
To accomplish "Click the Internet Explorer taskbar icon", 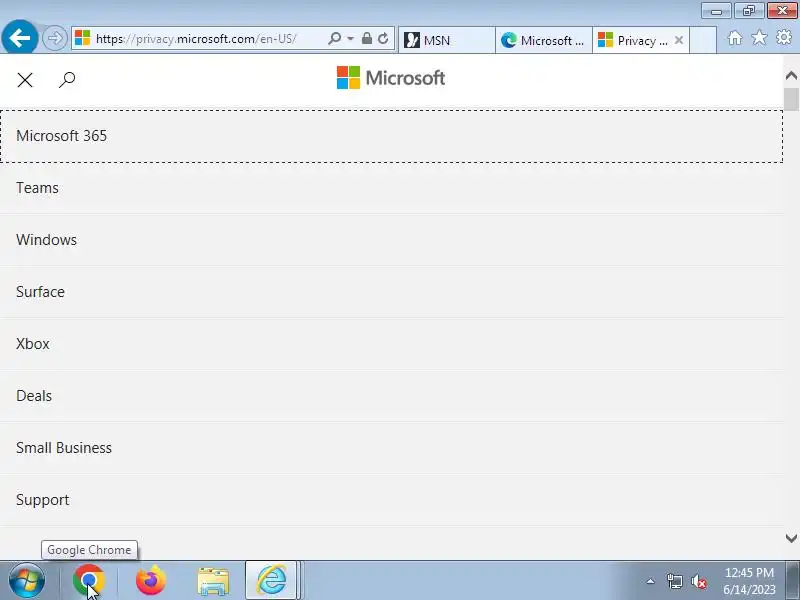I will pyautogui.click(x=271, y=581).
